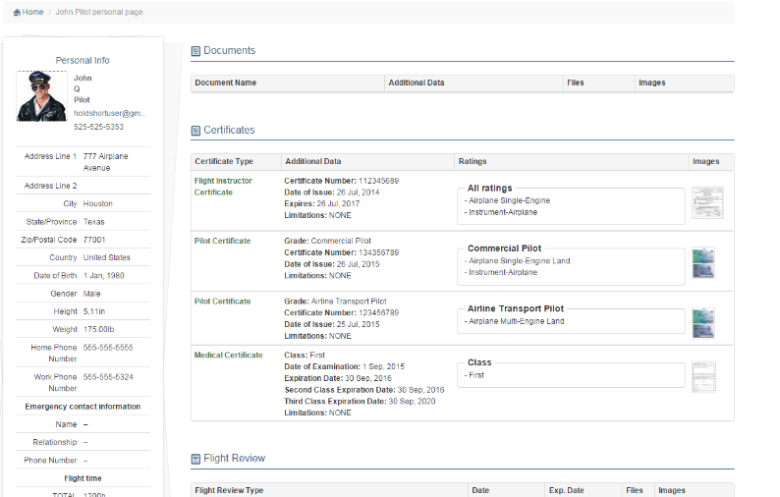The image size is (780, 497).
Task: Select work phone 555-555-5324
Action: click(108, 377)
